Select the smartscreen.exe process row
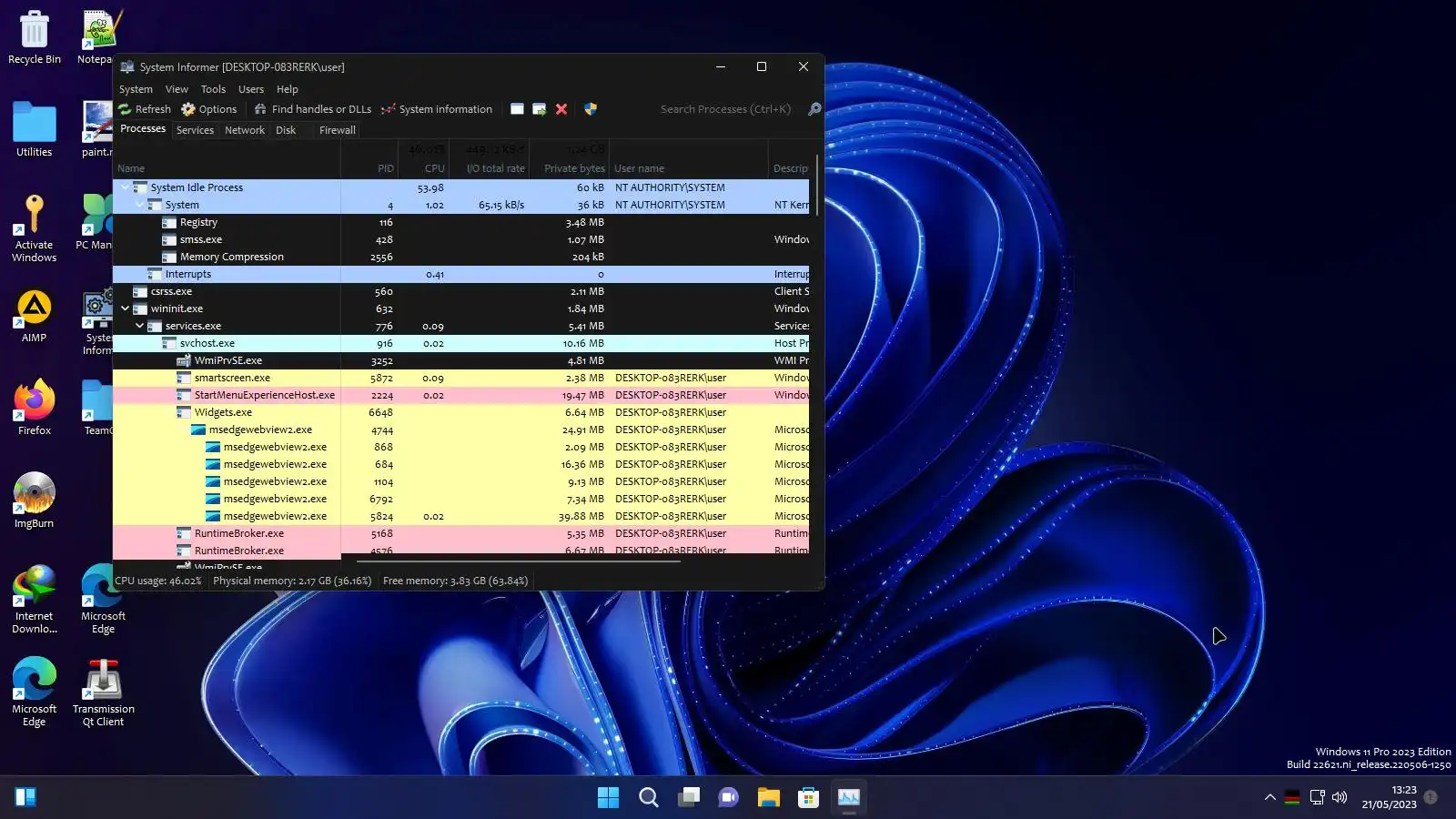 (x=461, y=378)
